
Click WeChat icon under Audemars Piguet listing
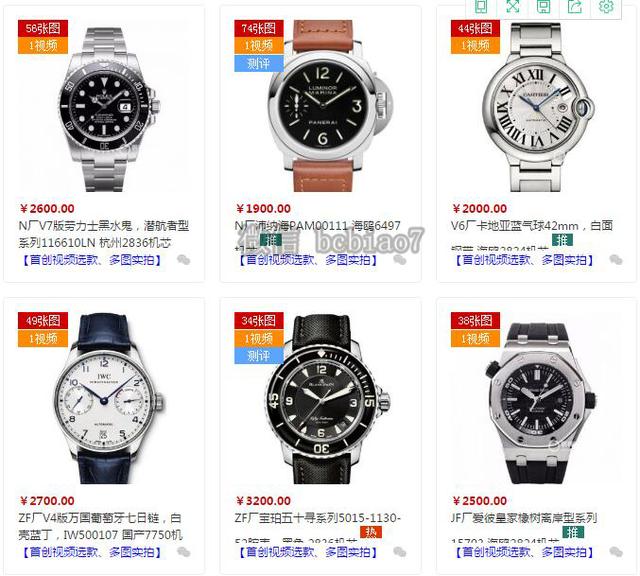(x=616, y=552)
